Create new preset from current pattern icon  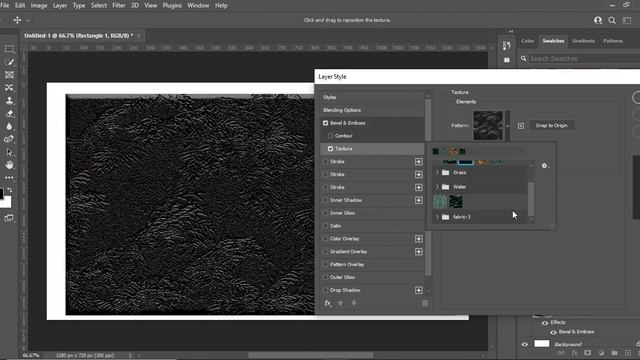click(x=521, y=126)
